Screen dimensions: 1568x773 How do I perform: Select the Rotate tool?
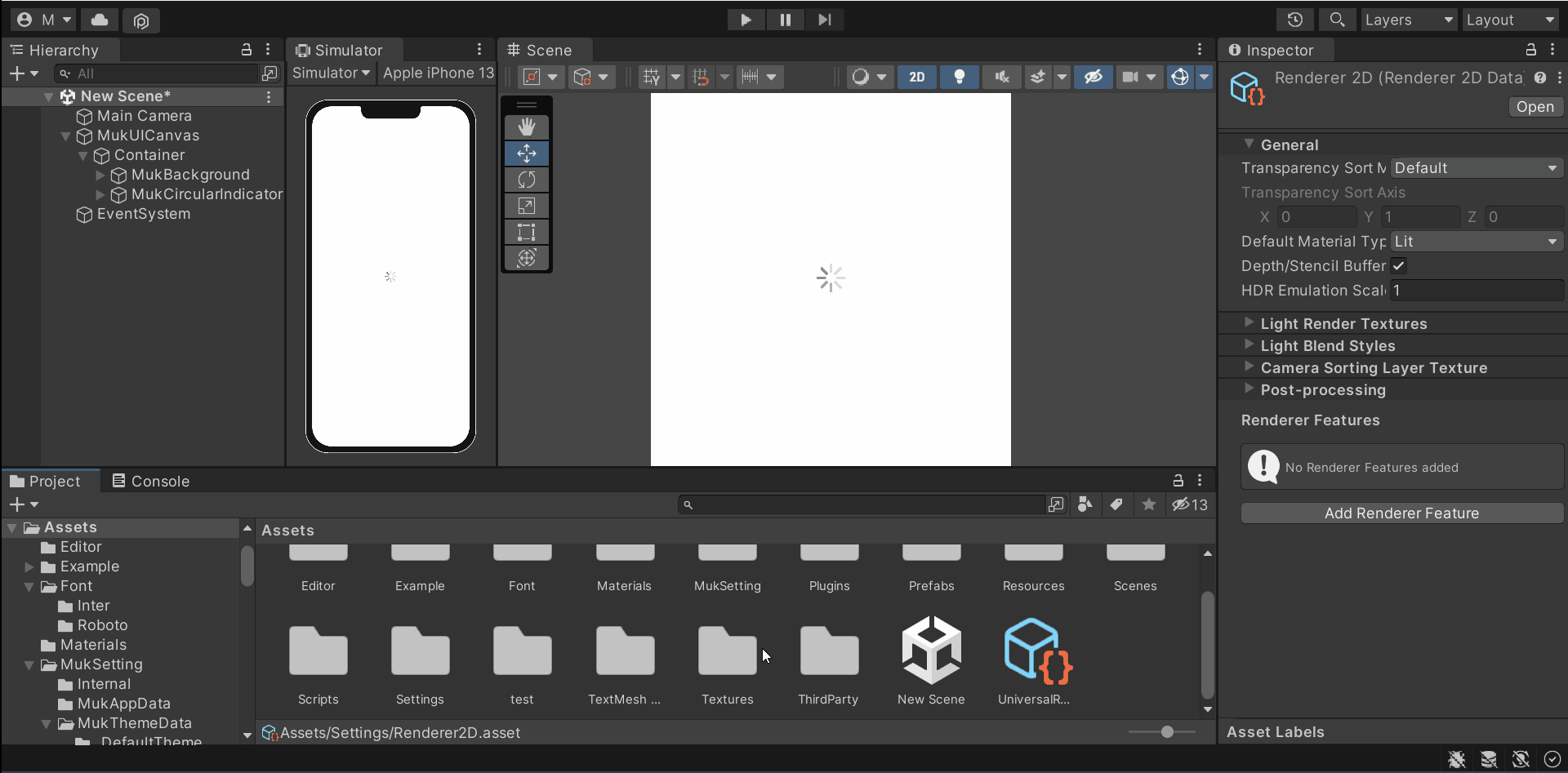527,180
